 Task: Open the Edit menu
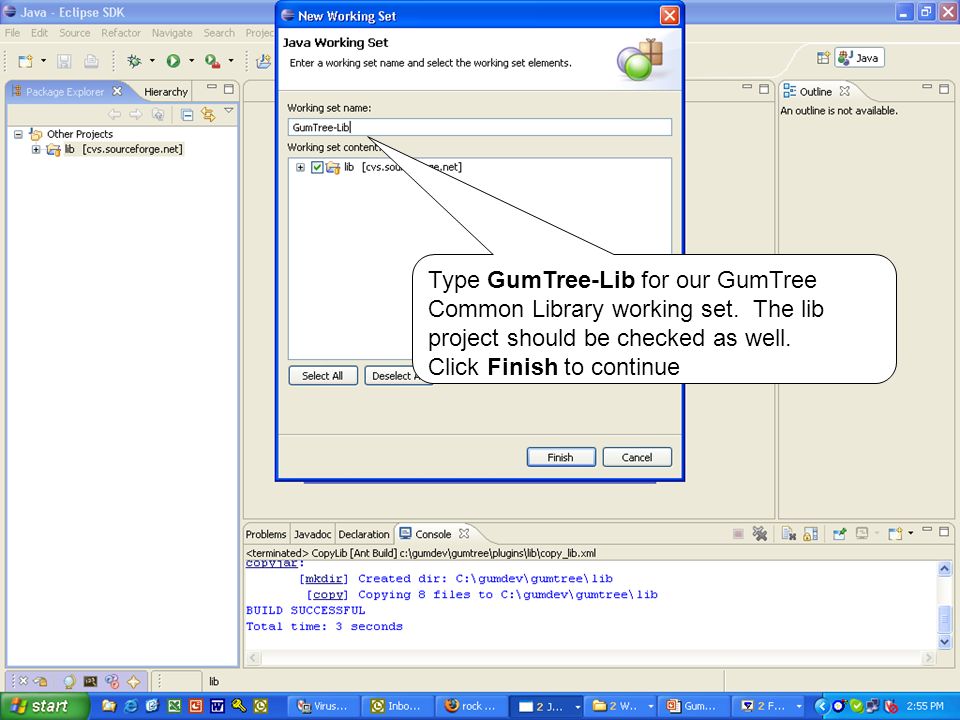(39, 33)
